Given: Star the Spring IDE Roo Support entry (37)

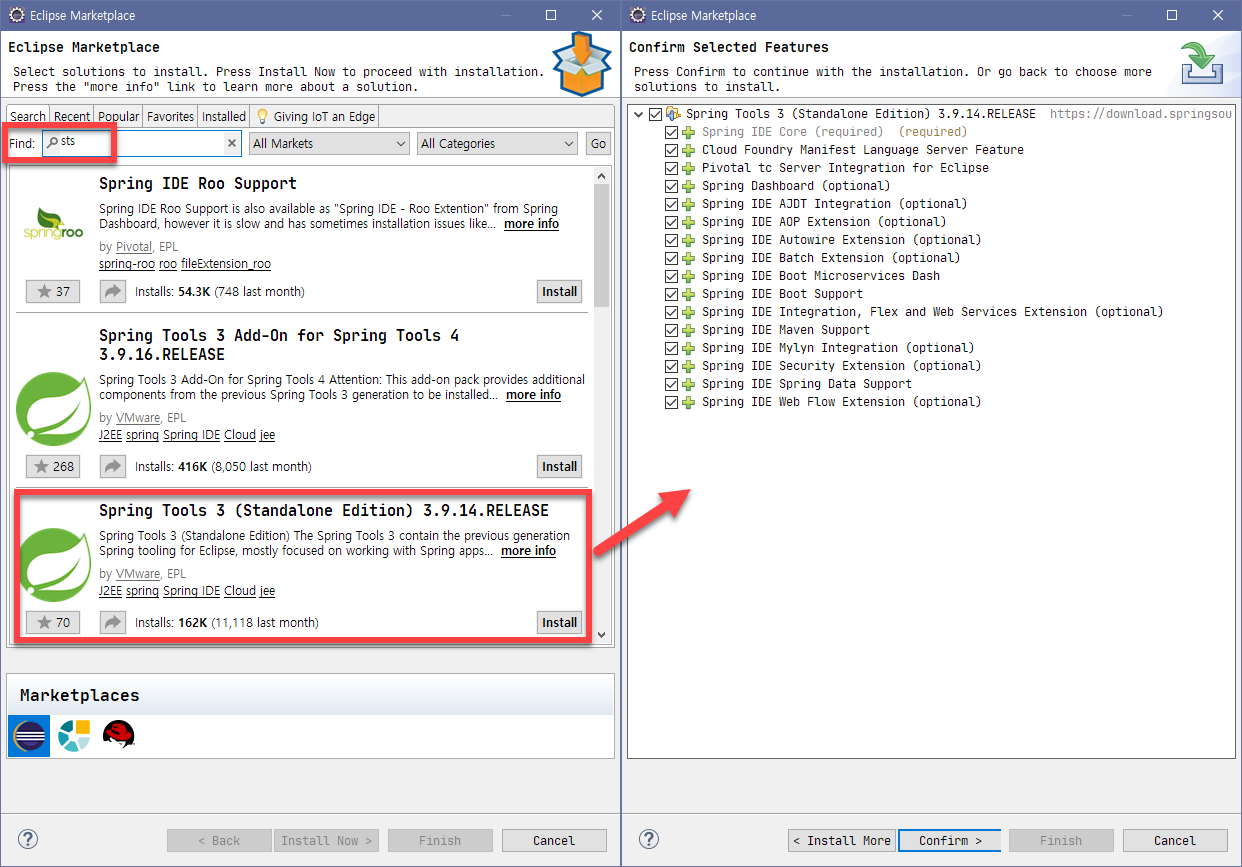Looking at the screenshot, I should (x=52, y=292).
